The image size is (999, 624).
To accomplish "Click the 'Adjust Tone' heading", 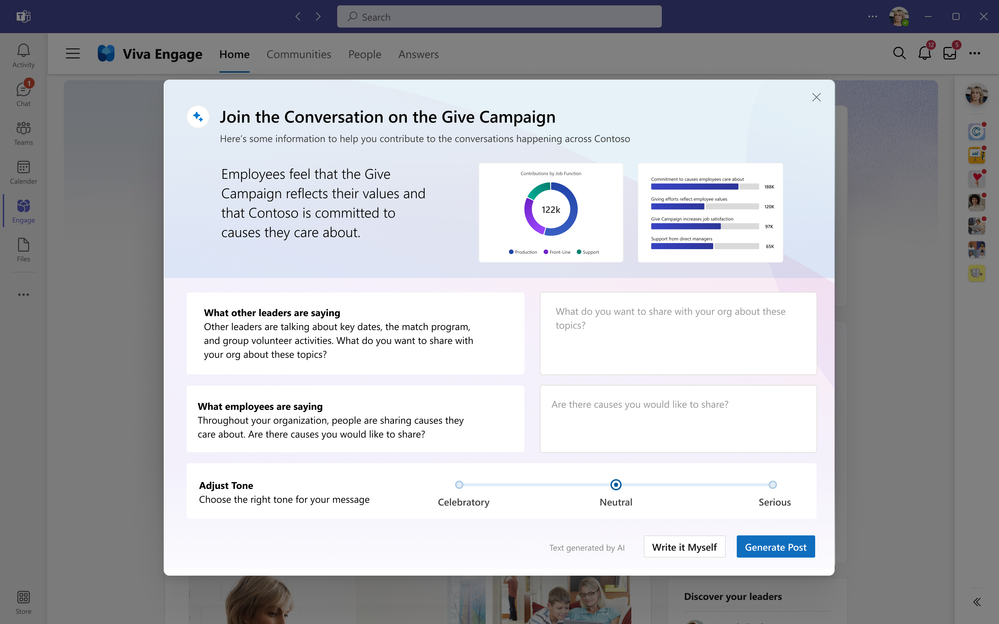I will pos(226,485).
